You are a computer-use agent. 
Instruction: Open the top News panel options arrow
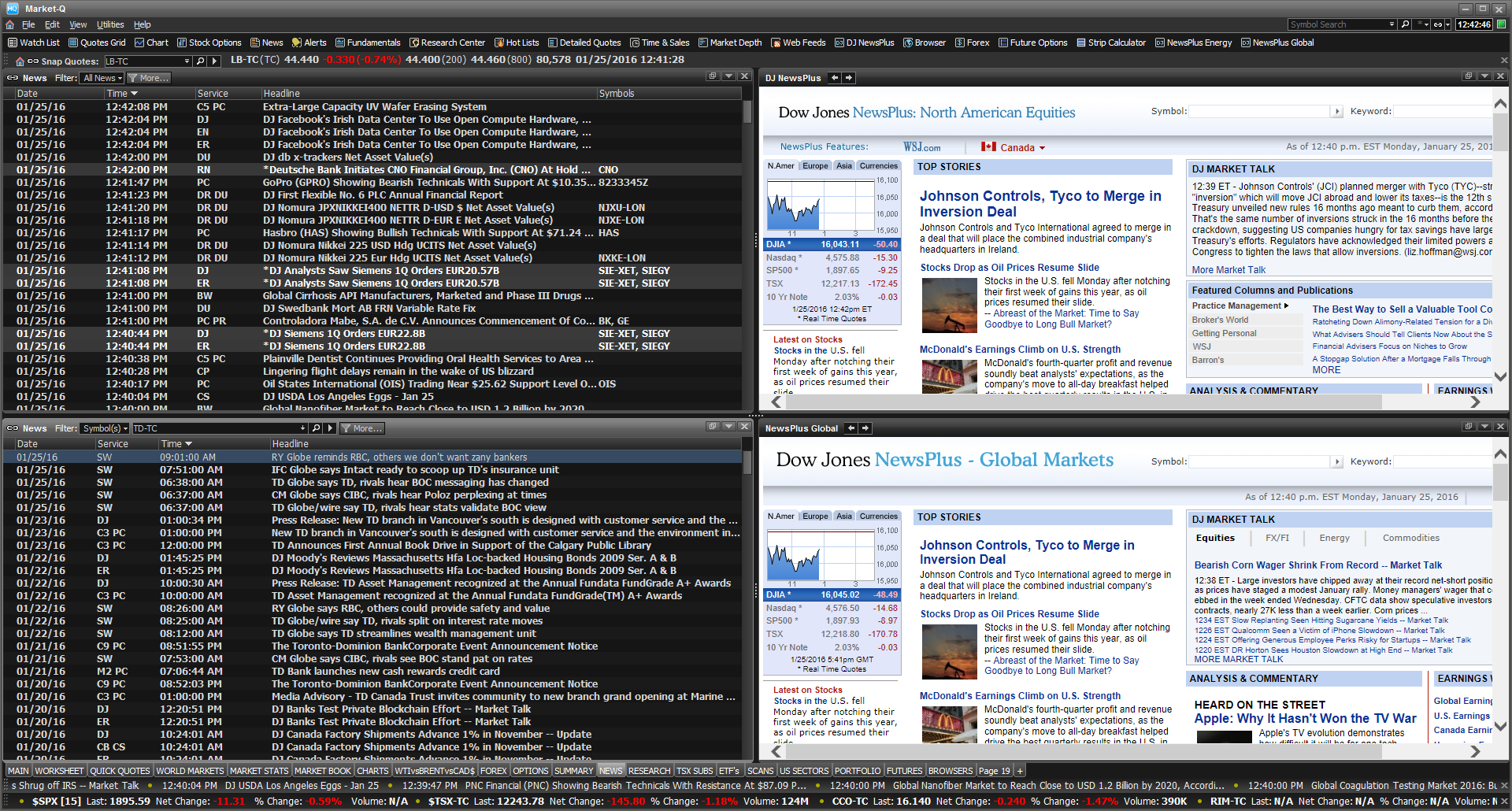[728, 76]
